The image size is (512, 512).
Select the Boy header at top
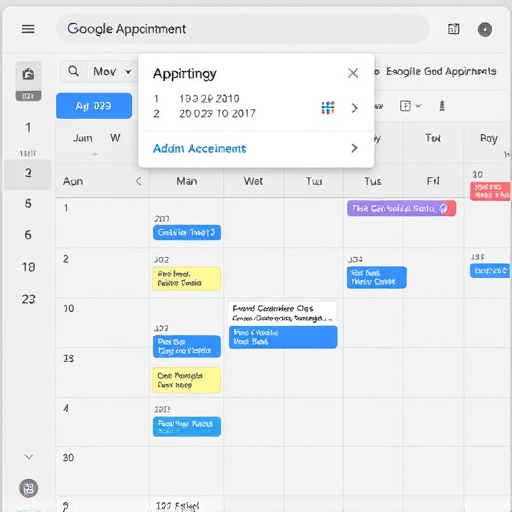coord(489,138)
